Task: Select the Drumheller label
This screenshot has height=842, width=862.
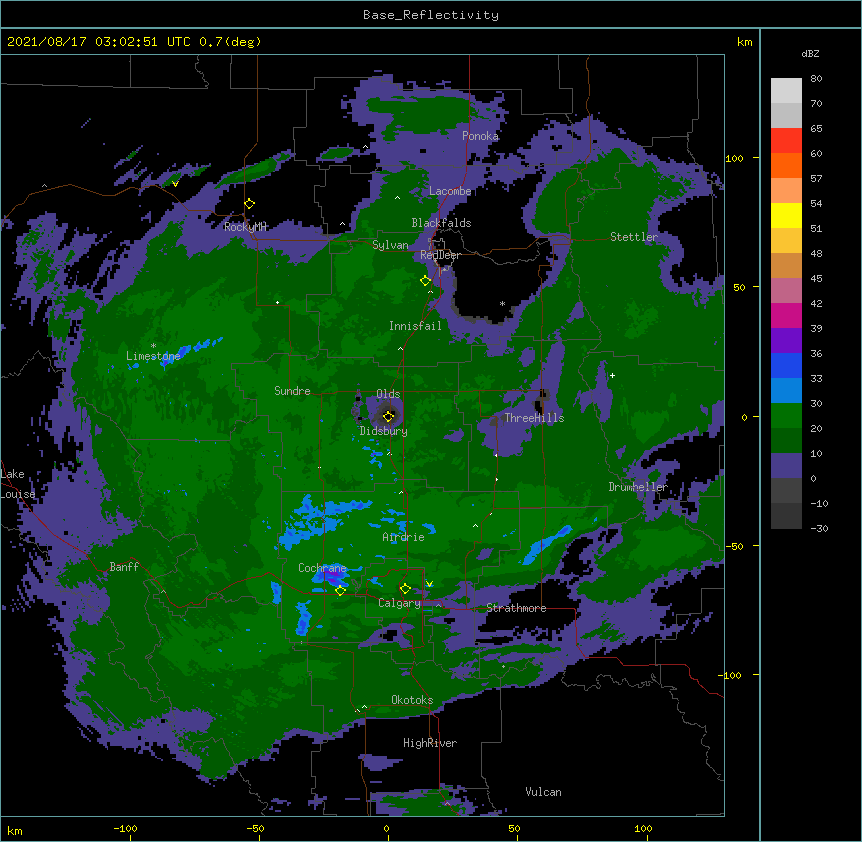Action: pyautogui.click(x=638, y=487)
